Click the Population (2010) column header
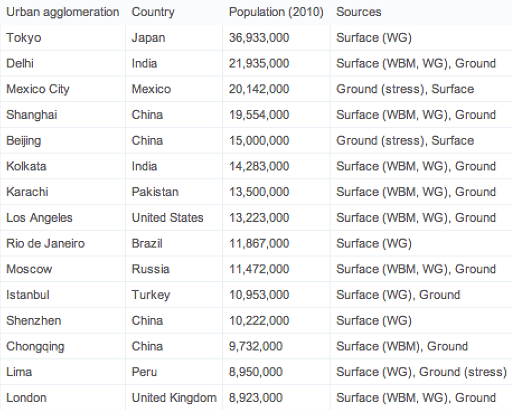Viewport: 512px width, 410px height. click(276, 12)
